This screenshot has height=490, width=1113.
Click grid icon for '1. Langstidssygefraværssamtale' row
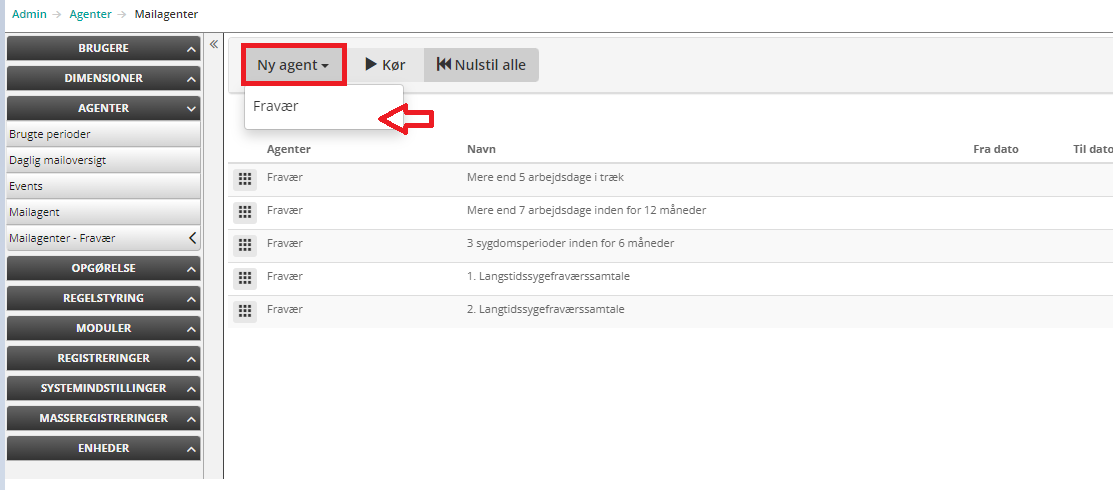pos(243,278)
